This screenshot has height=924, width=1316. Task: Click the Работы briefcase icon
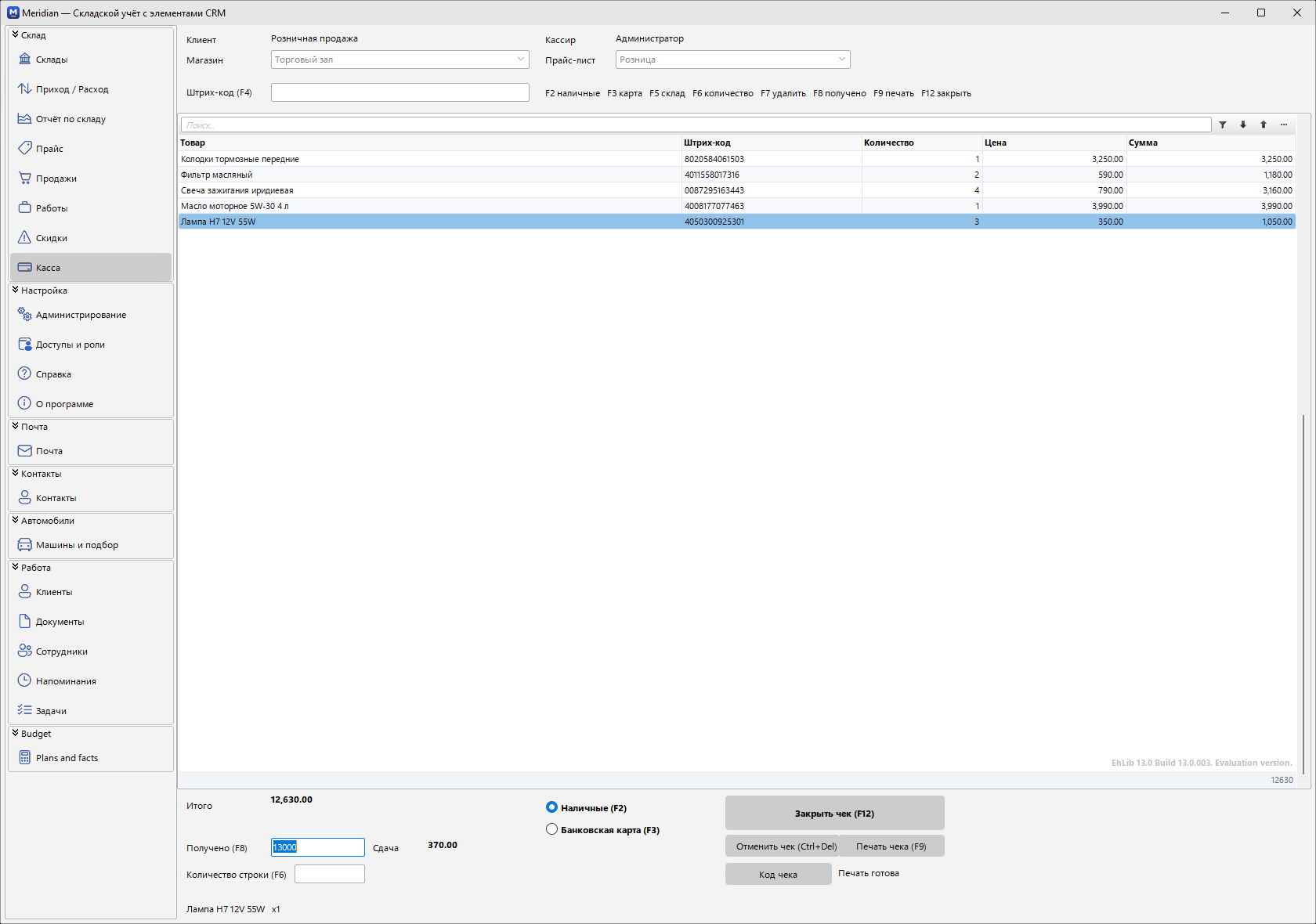[24, 208]
